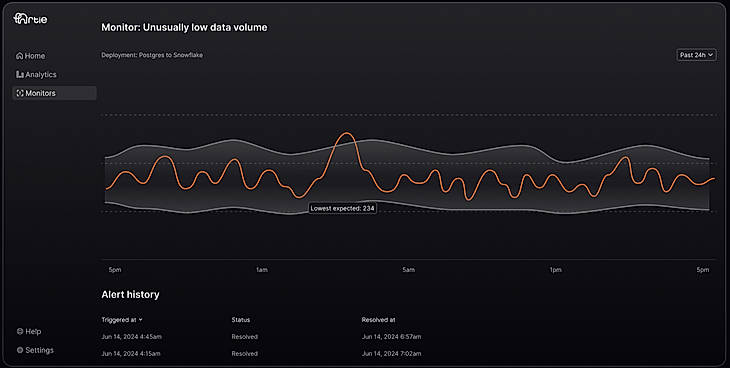Click the Artie logo
Viewport: 730px width, 368px height.
click(x=30, y=19)
